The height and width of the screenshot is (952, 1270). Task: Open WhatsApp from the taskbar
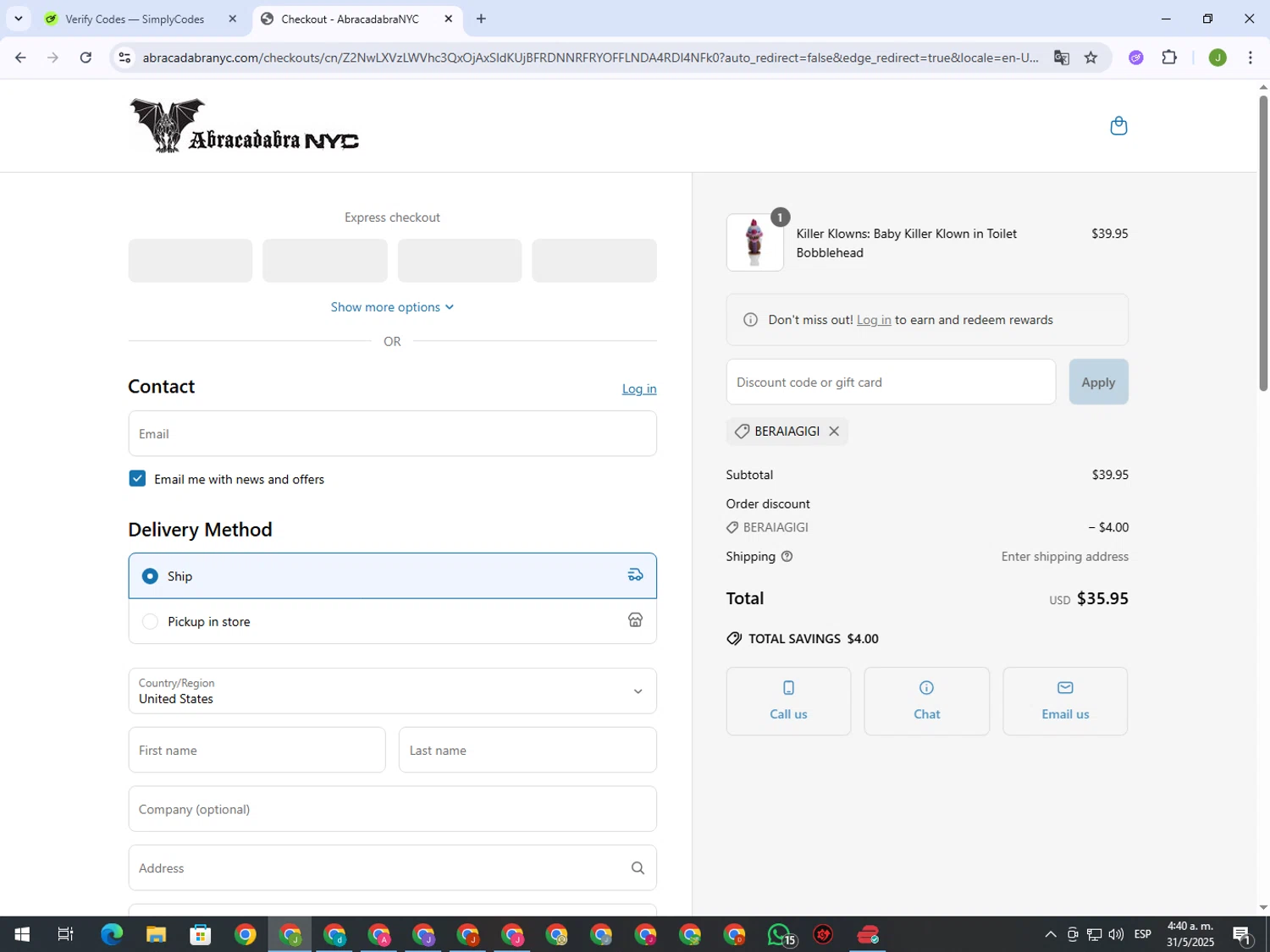coord(780,934)
